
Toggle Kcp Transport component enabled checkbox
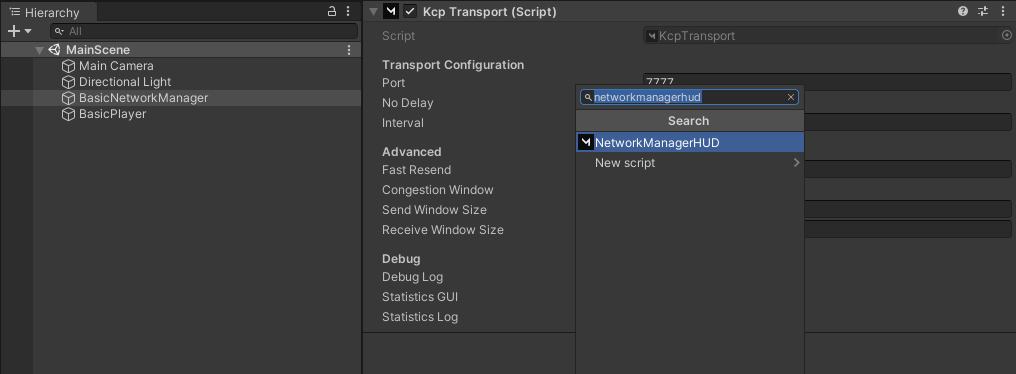(410, 11)
